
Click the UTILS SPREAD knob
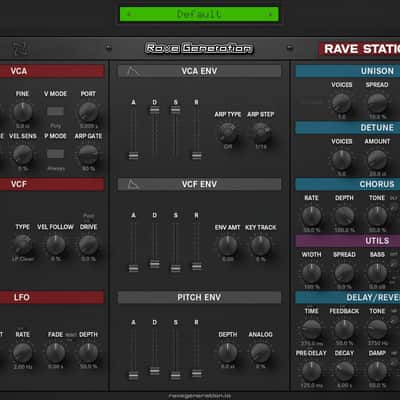coord(344,273)
